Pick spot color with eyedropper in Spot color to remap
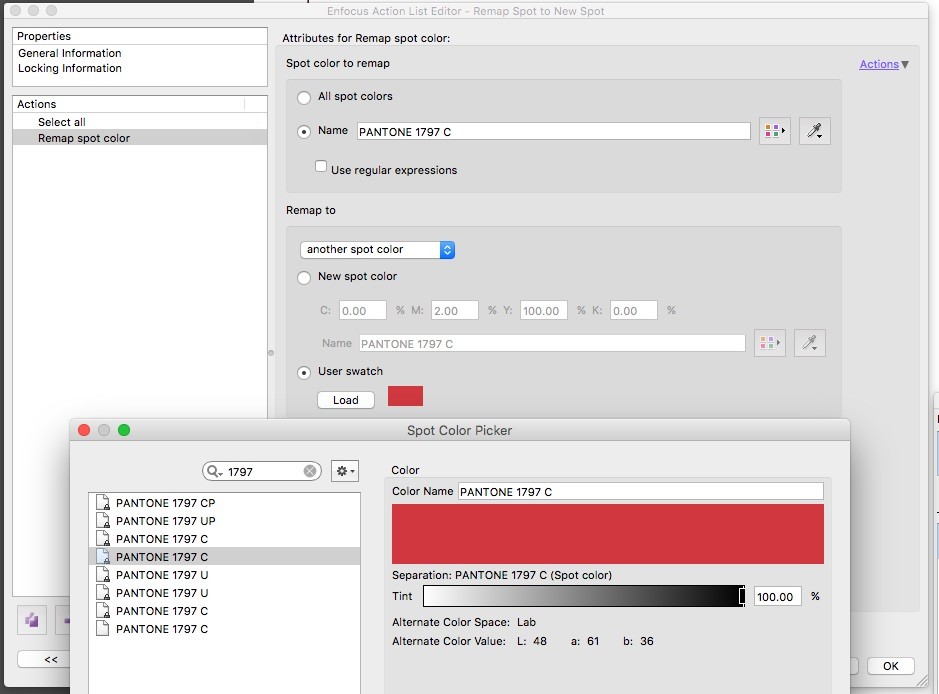Screen dimensions: 939x694 pyautogui.click(x=814, y=131)
